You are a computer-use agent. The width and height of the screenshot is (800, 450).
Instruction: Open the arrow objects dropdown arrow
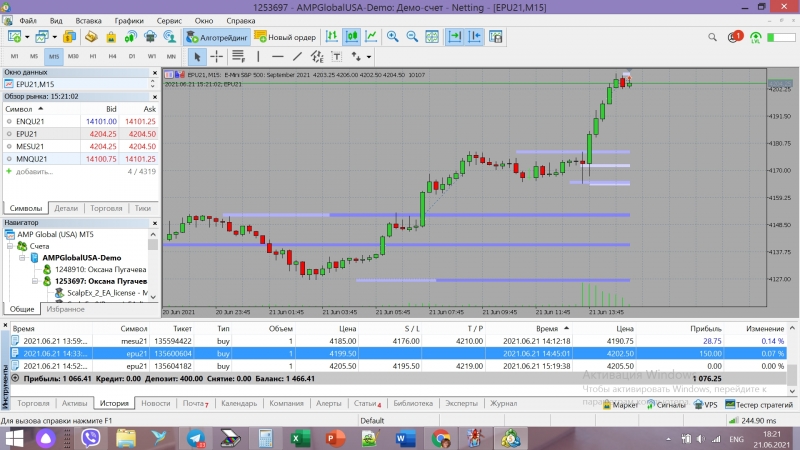pos(368,57)
